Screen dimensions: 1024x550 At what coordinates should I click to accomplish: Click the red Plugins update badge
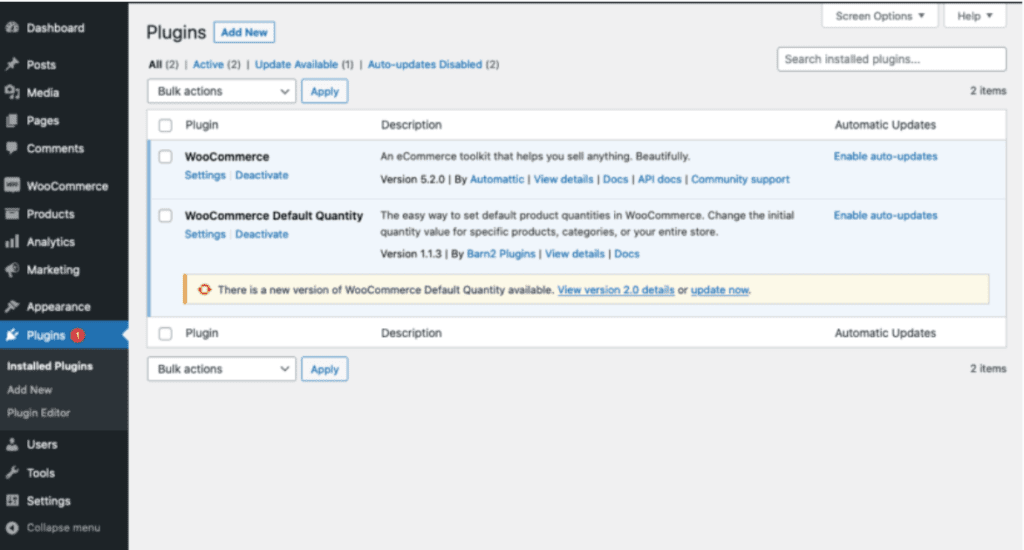tap(78, 335)
